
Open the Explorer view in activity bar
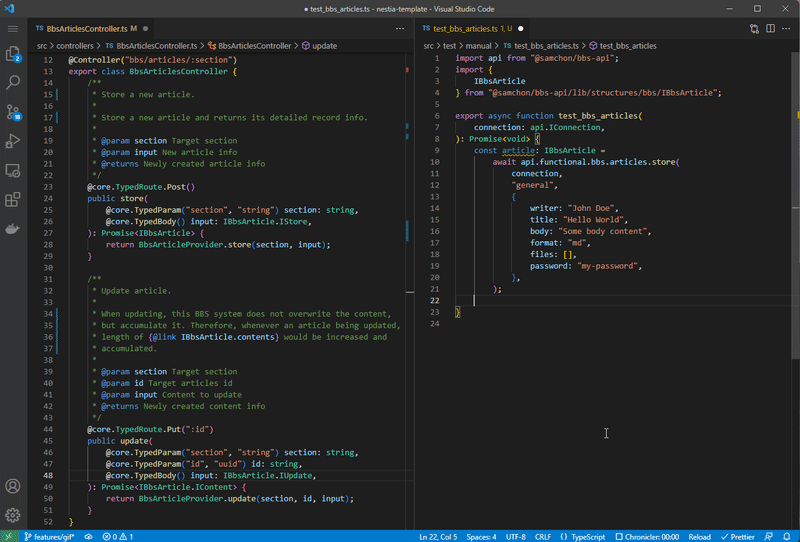pos(13,54)
